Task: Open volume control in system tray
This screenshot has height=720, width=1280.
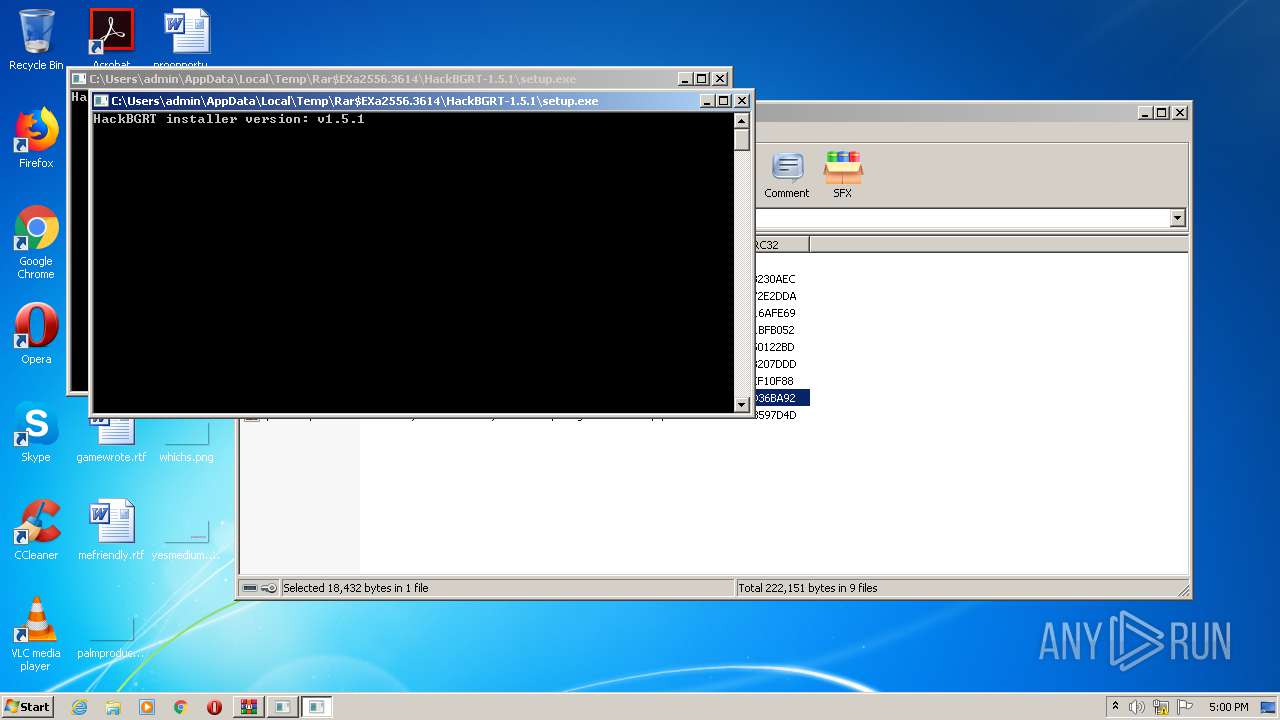Action: (1137, 707)
